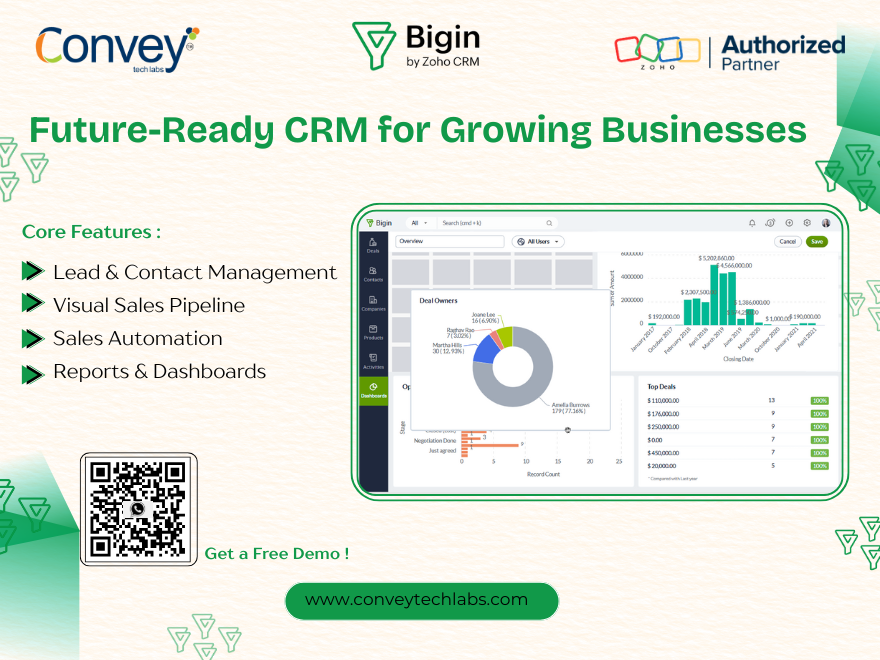
Task: Select the Companies icon in the sidebar
Action: pyautogui.click(x=373, y=304)
